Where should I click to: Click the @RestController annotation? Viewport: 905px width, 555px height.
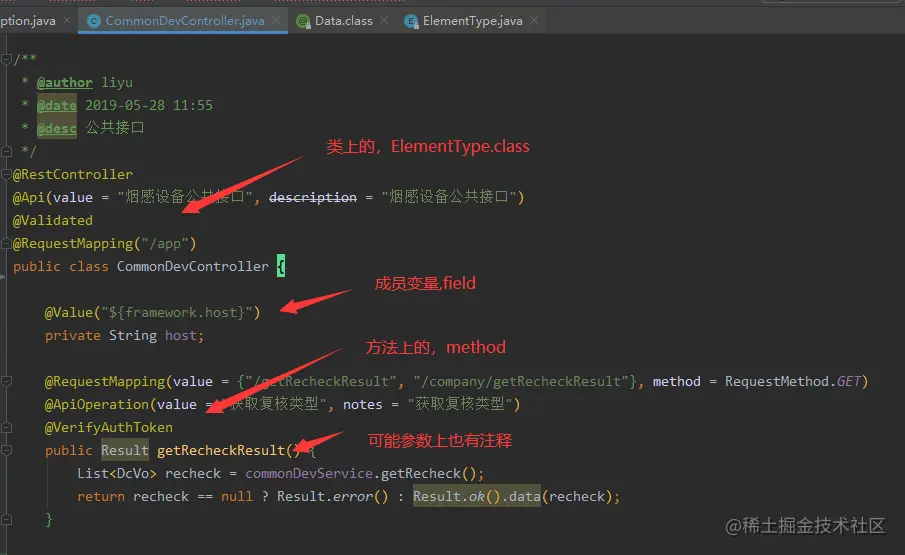73,174
